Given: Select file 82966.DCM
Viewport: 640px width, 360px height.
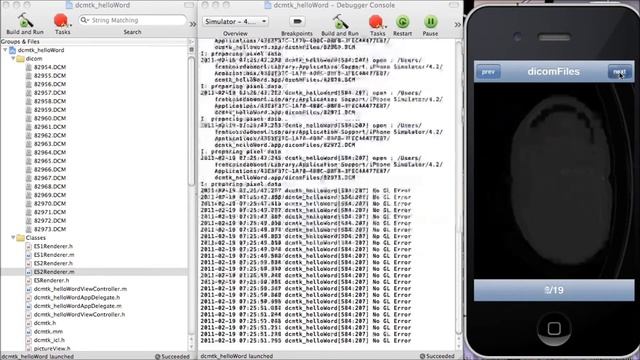Looking at the screenshot, I should pyautogui.click(x=50, y=169).
